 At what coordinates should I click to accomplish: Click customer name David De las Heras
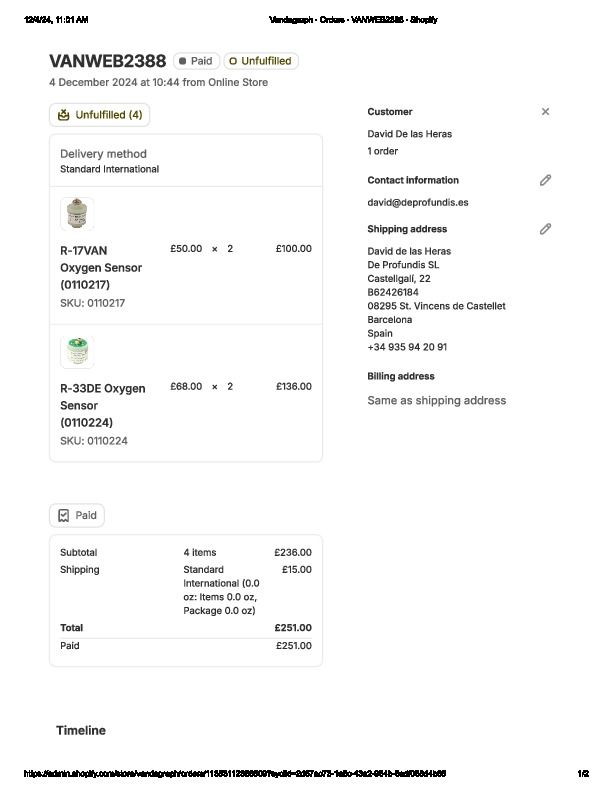(409, 134)
